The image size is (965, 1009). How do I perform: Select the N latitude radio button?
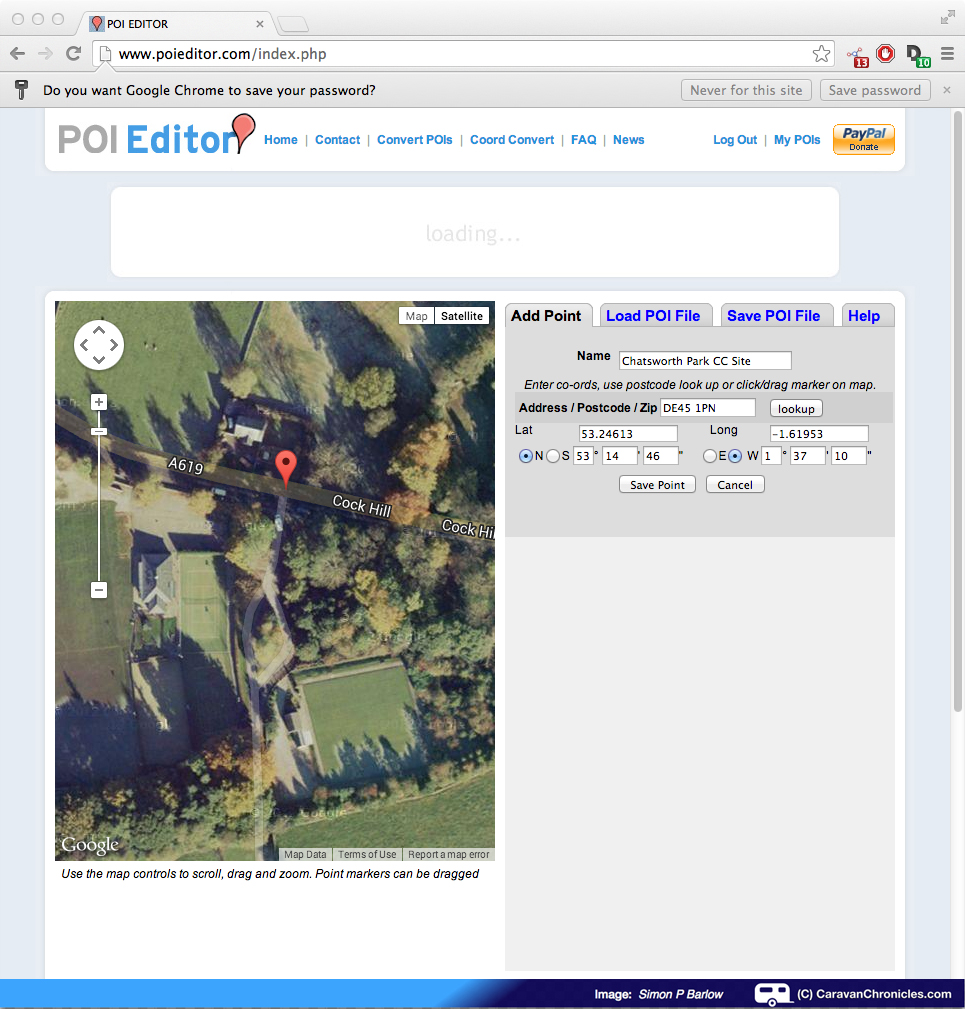click(526, 456)
